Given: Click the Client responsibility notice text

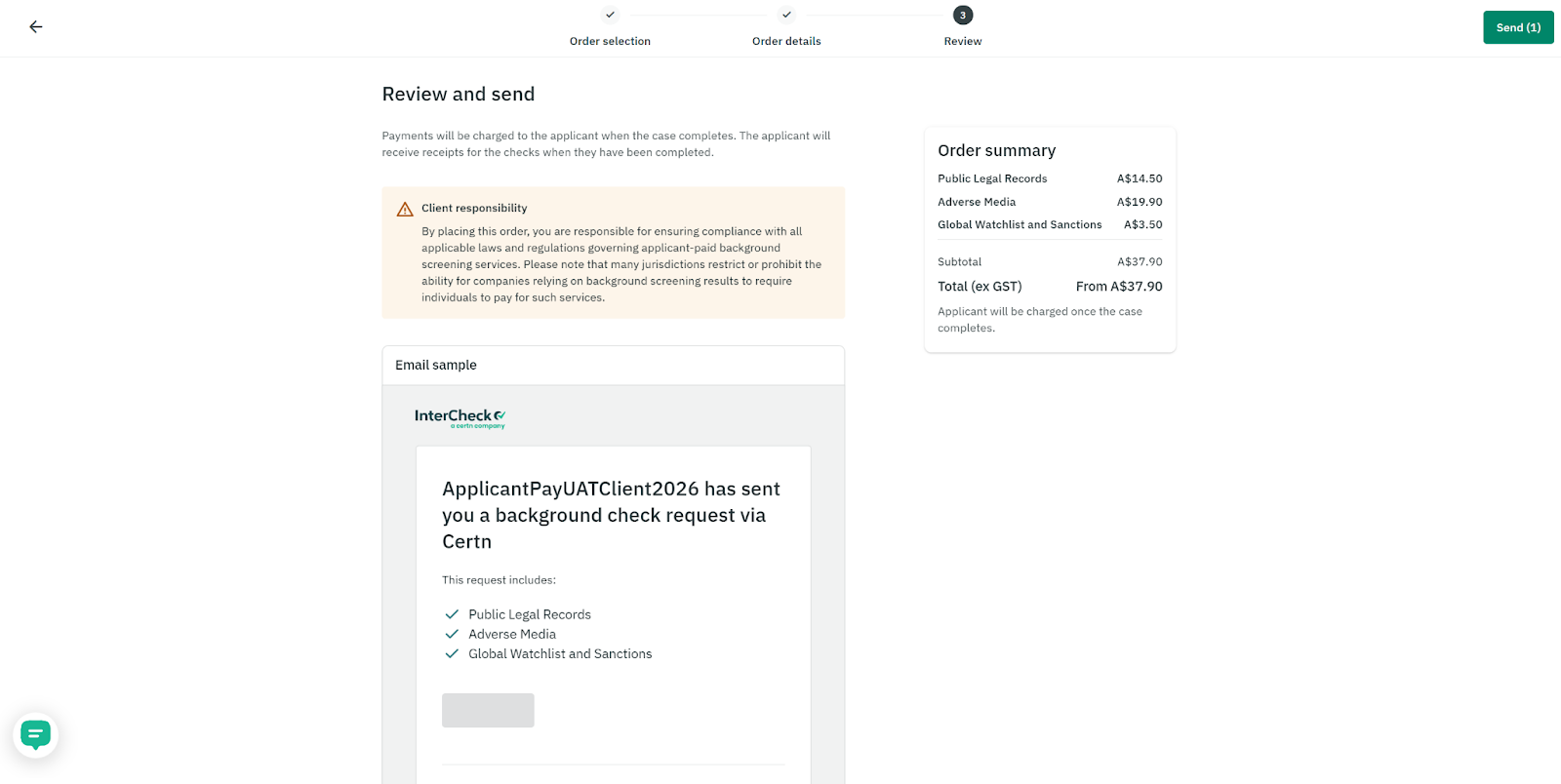Looking at the screenshot, I should 621,264.
